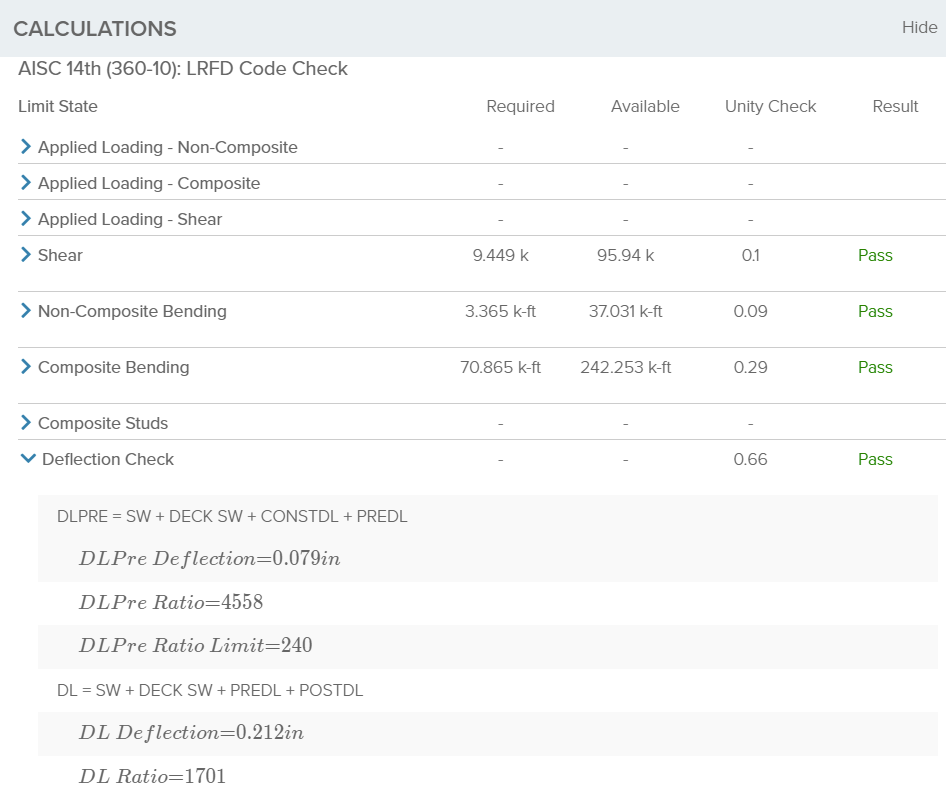Open Composite Studs details chevron
Image resolution: width=946 pixels, height=795 pixels.
pyautogui.click(x=26, y=423)
